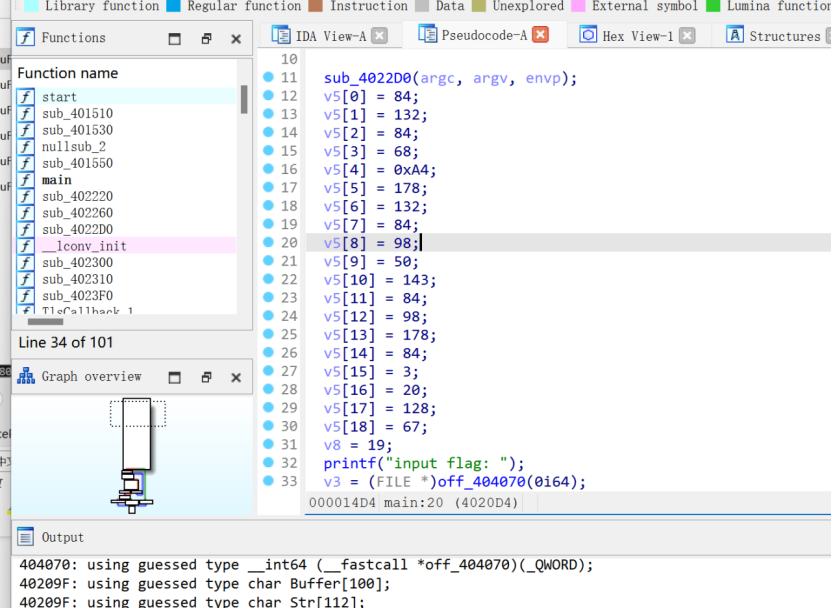Select function sub_4023F0
This screenshot has width=831, height=608.
pyautogui.click(x=125, y=295)
